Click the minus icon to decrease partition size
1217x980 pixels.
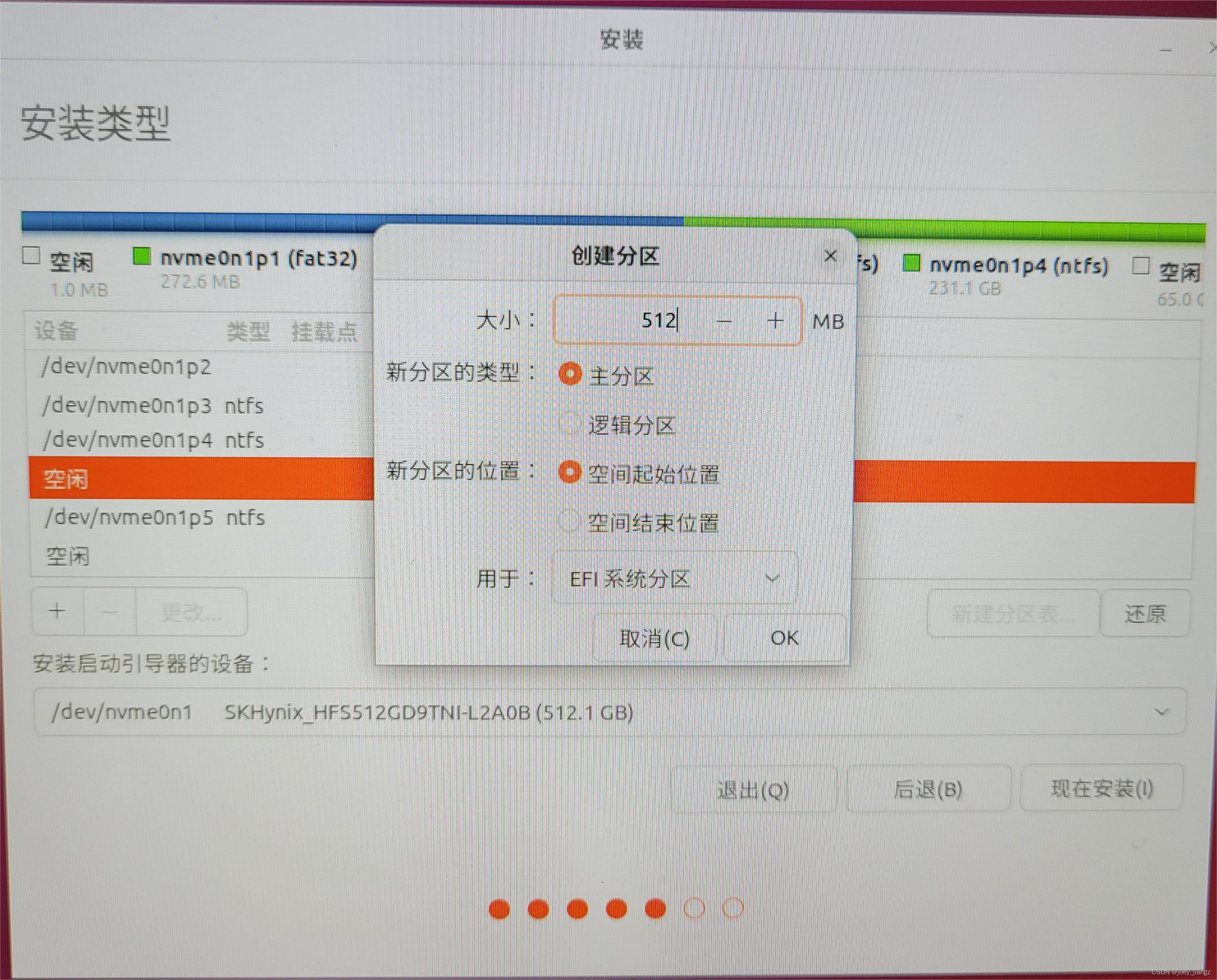pyautogui.click(x=724, y=321)
